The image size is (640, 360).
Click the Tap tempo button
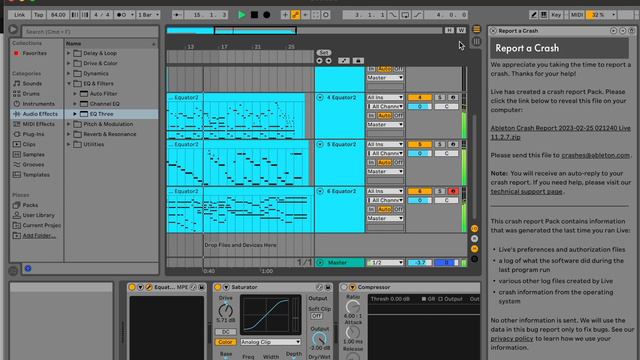pyautogui.click(x=38, y=15)
